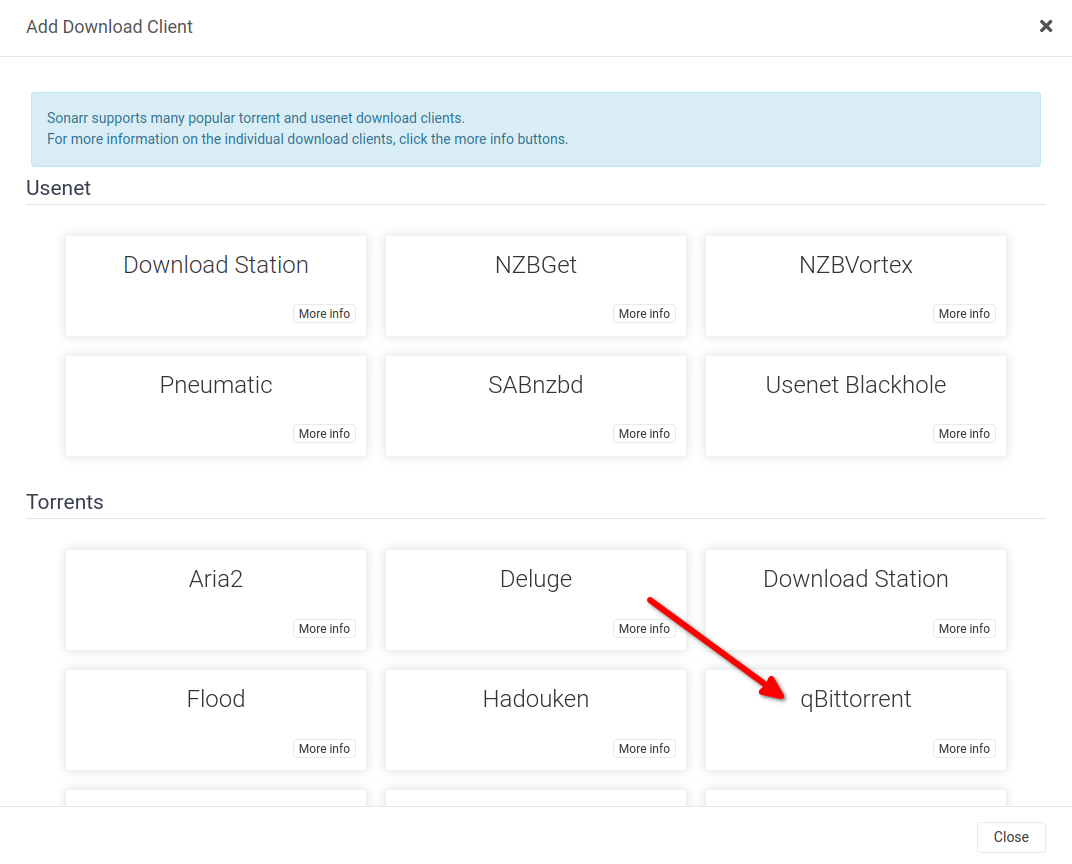Select the qBittorrent client card
This screenshot has height=864, width=1072.
855,720
